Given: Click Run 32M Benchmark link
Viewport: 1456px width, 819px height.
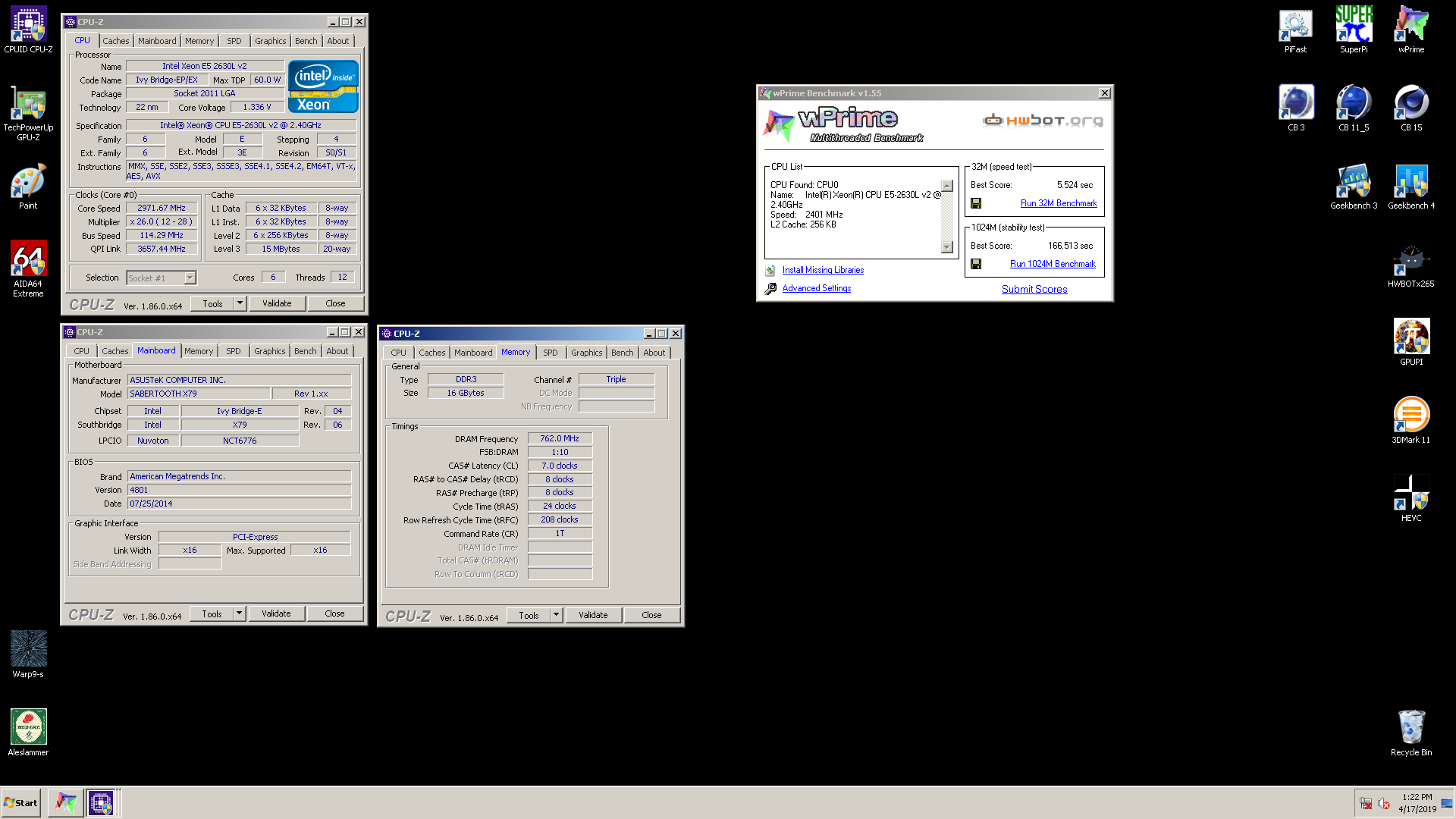Looking at the screenshot, I should click(x=1059, y=203).
